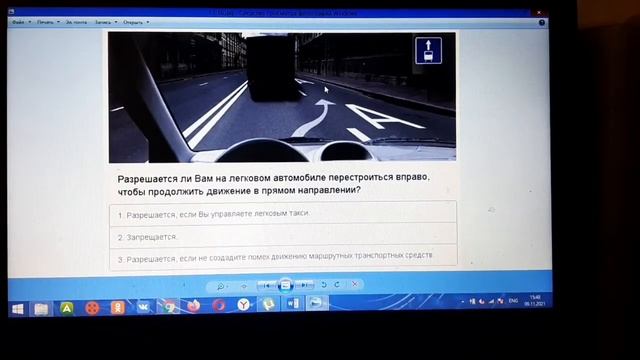
Task: Open the orange film-reel app on taskbar
Action: click(x=93, y=308)
